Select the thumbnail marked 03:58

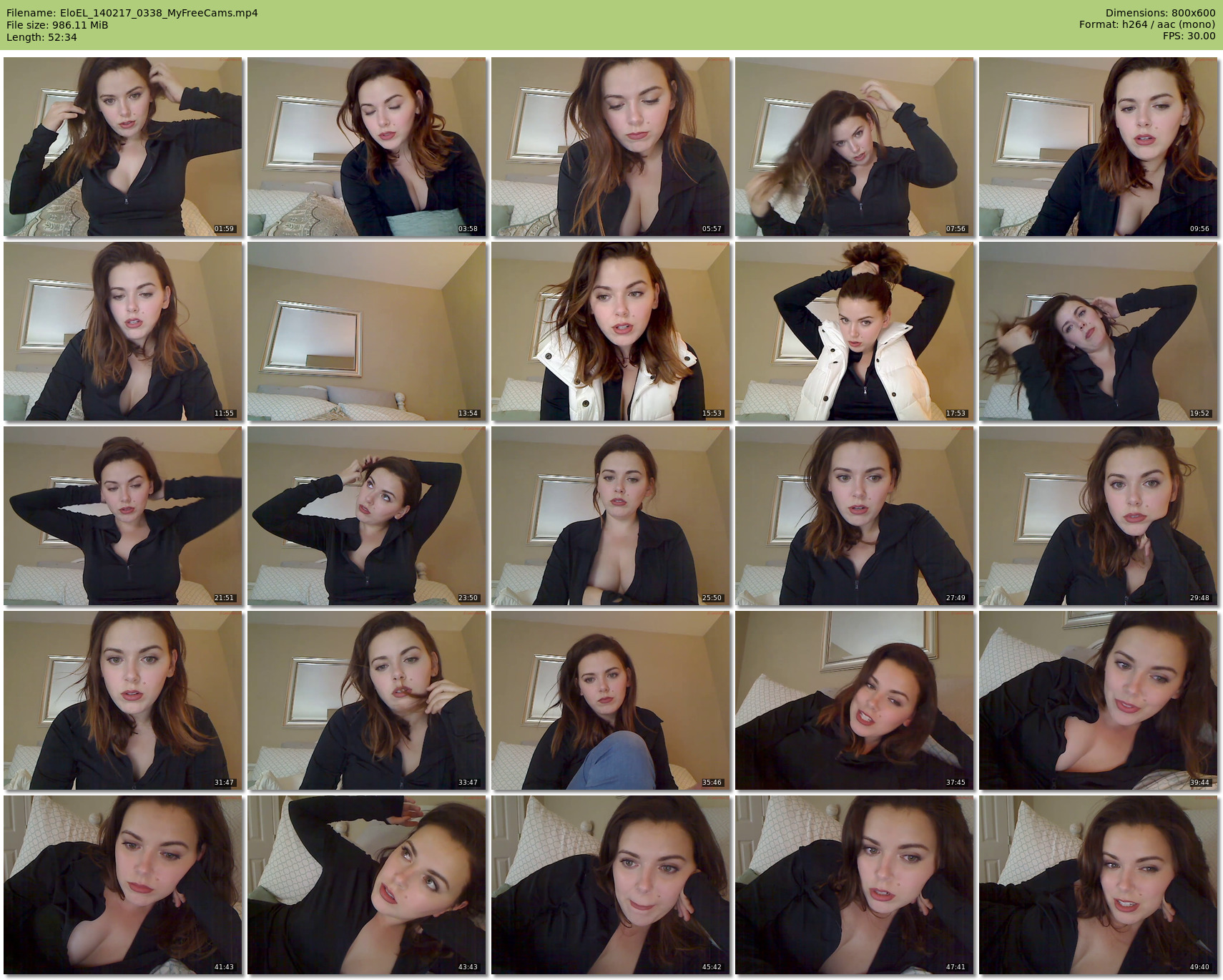point(366,147)
